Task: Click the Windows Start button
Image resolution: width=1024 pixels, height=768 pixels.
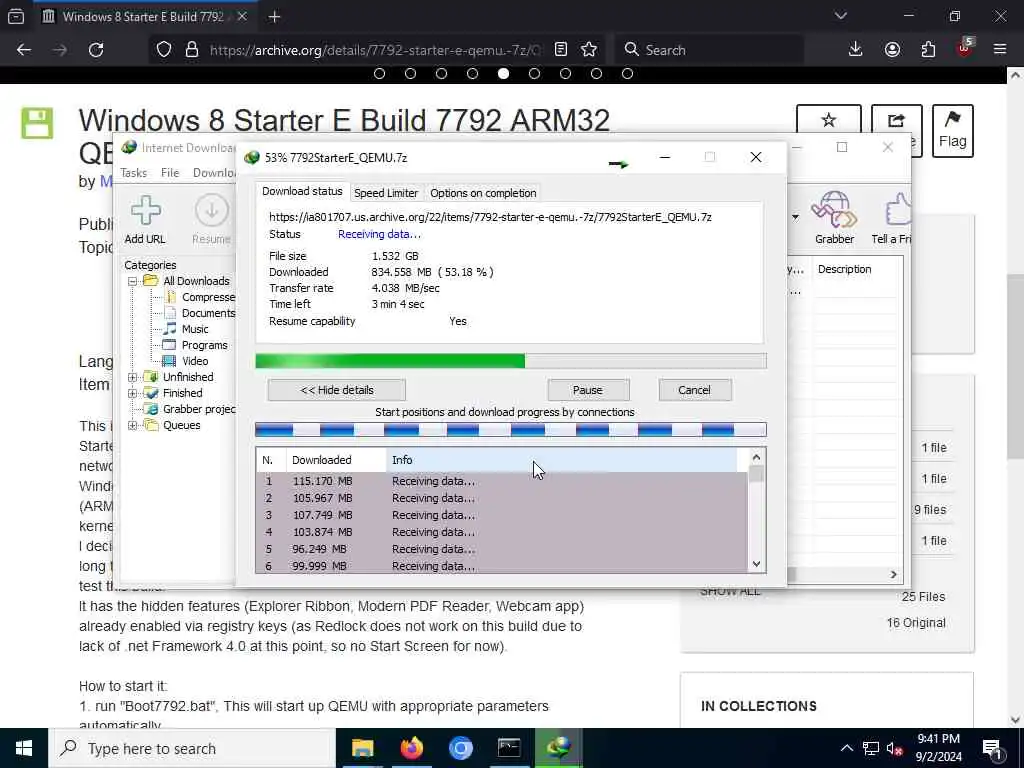Action: point(24,748)
